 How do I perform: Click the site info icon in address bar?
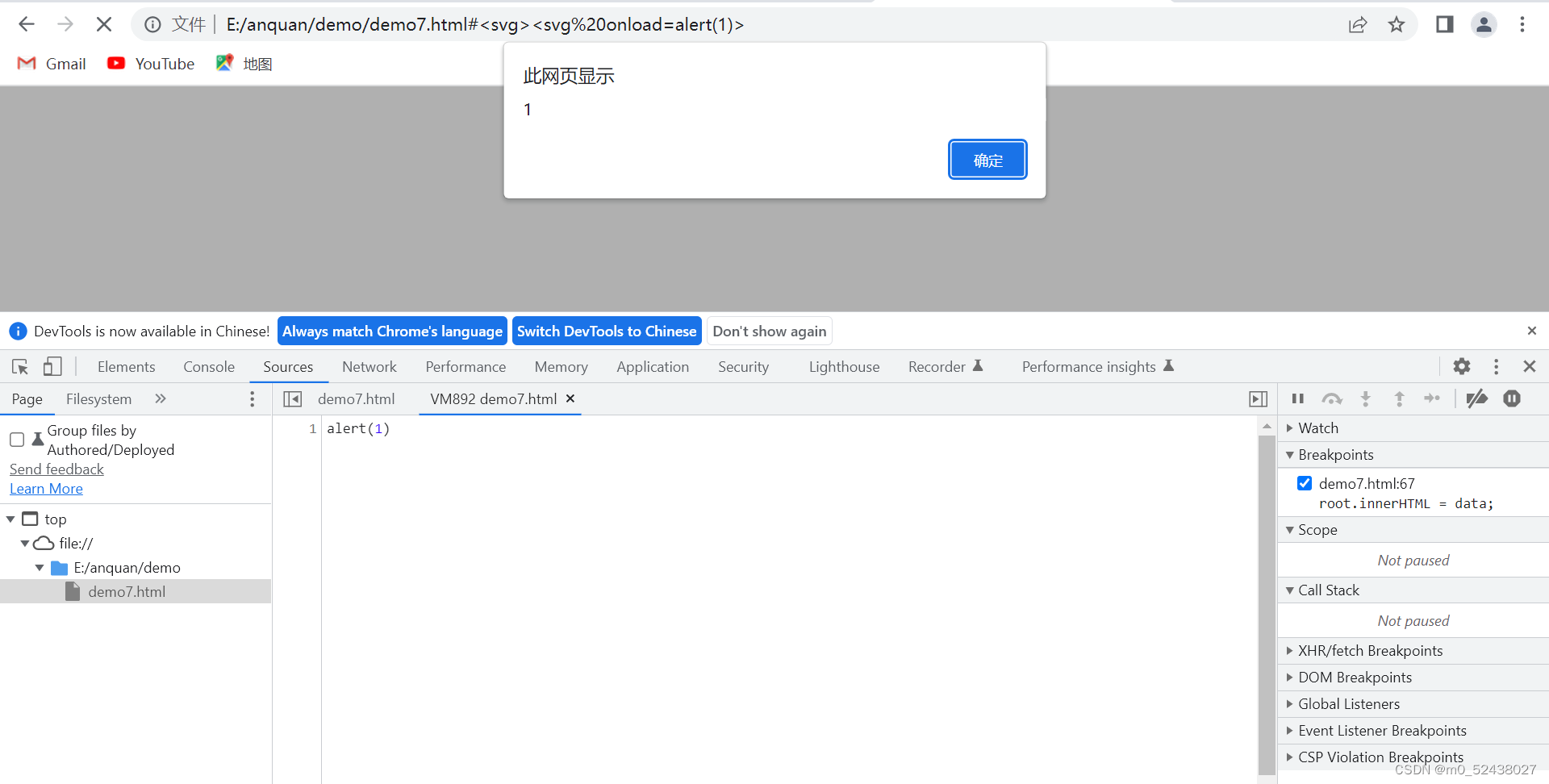click(x=152, y=24)
